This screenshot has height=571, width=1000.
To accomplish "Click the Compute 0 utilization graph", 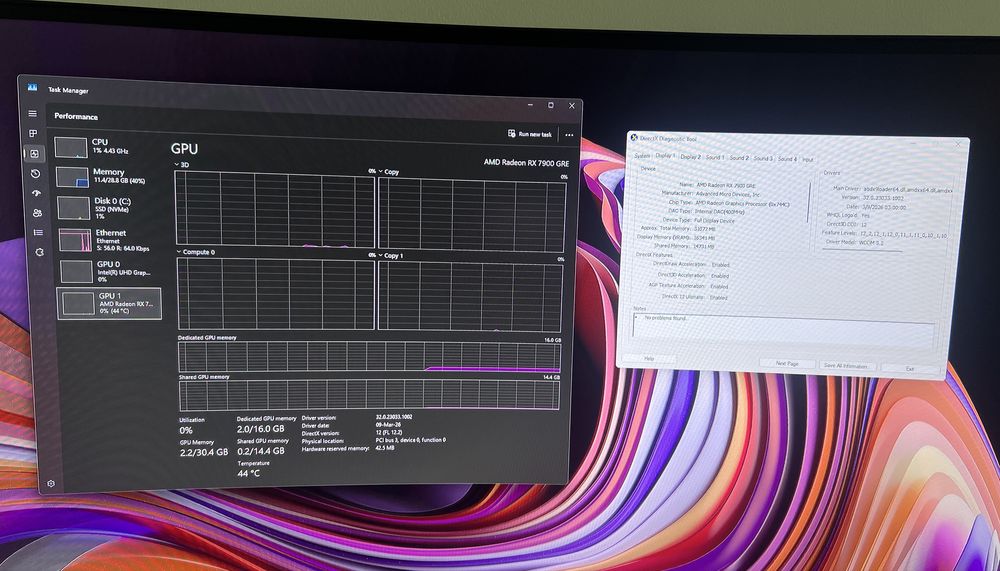I will point(276,293).
